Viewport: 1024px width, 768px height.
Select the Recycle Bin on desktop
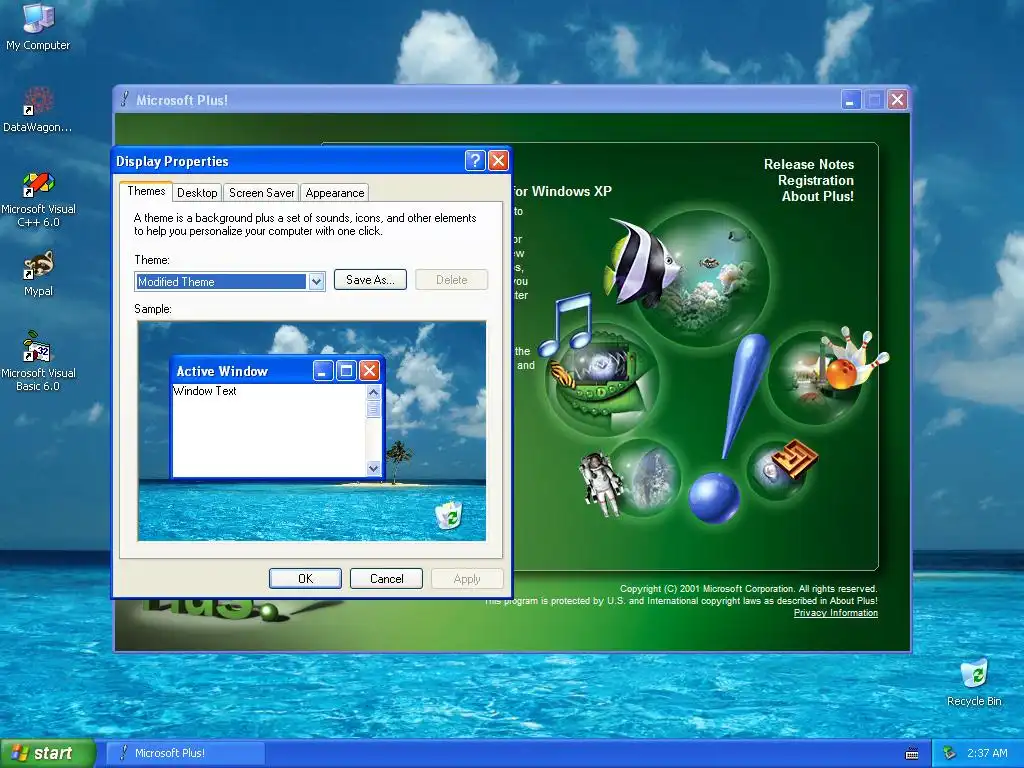(974, 682)
